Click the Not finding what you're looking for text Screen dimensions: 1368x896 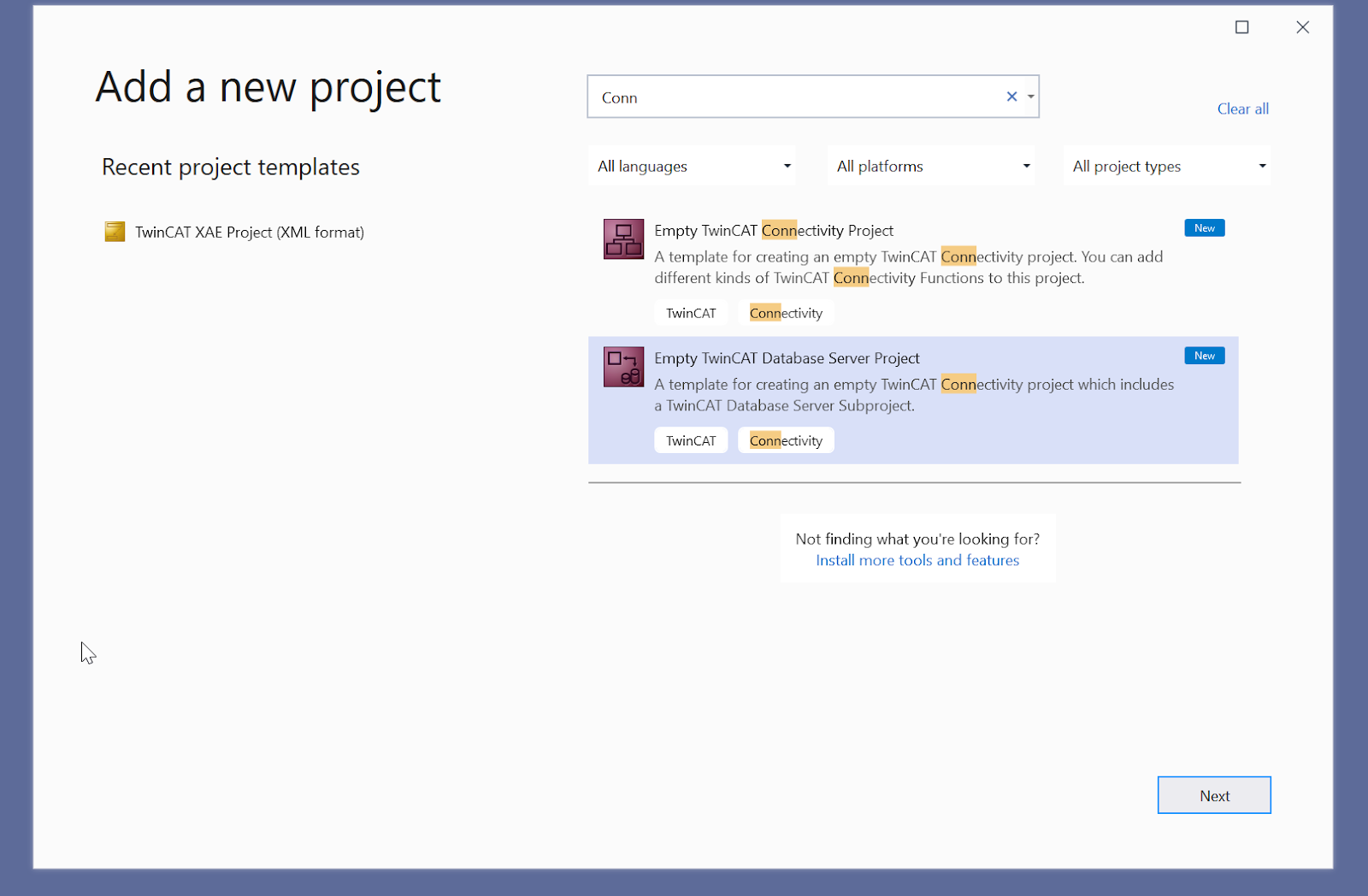(x=917, y=539)
